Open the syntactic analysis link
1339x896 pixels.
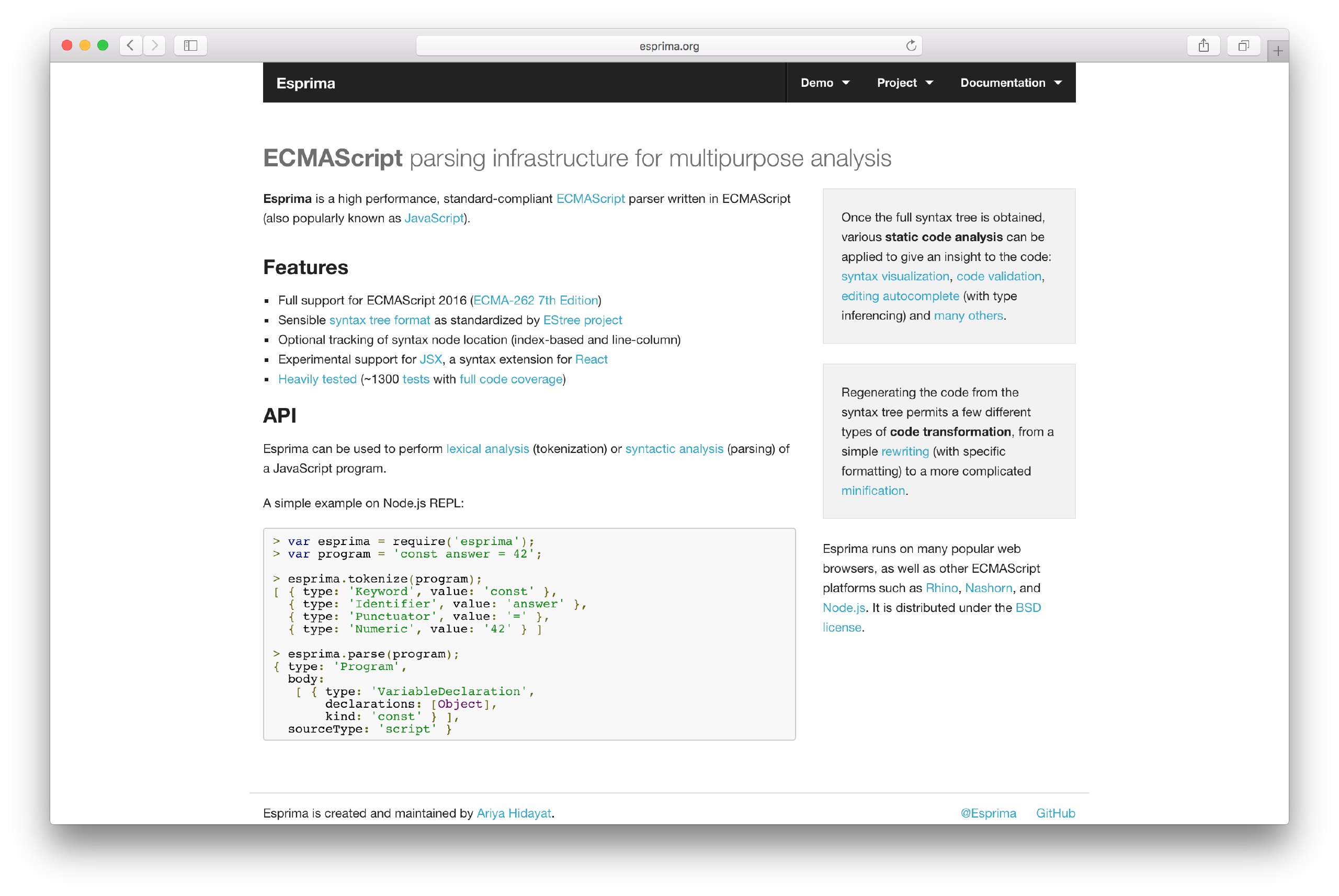(x=674, y=449)
